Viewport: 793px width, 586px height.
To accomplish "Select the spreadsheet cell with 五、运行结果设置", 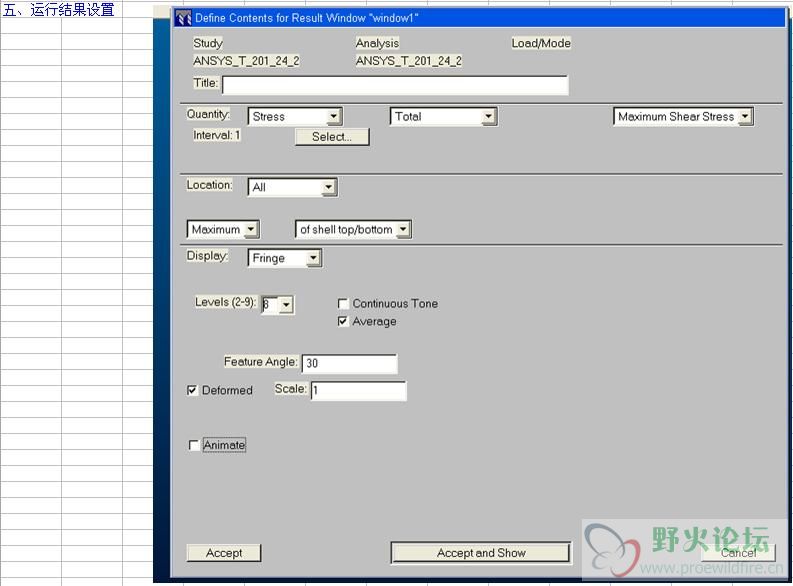I will coord(59,9).
